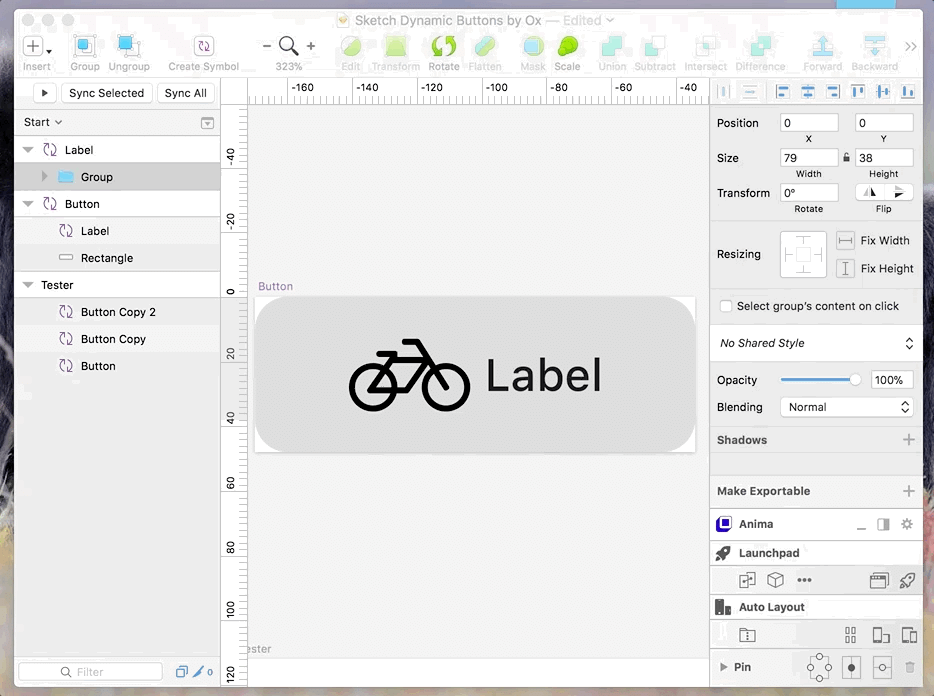Align layers to top edge

click(858, 92)
